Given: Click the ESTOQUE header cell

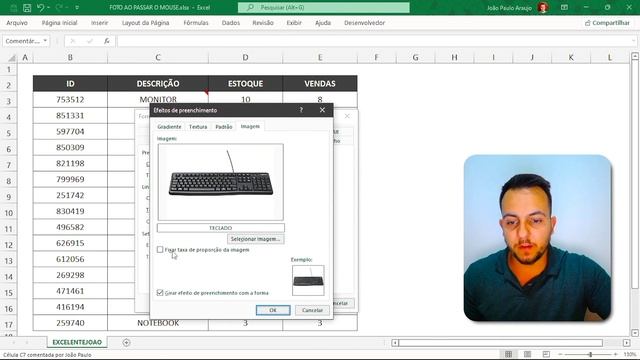Looking at the screenshot, I should pos(245,84).
